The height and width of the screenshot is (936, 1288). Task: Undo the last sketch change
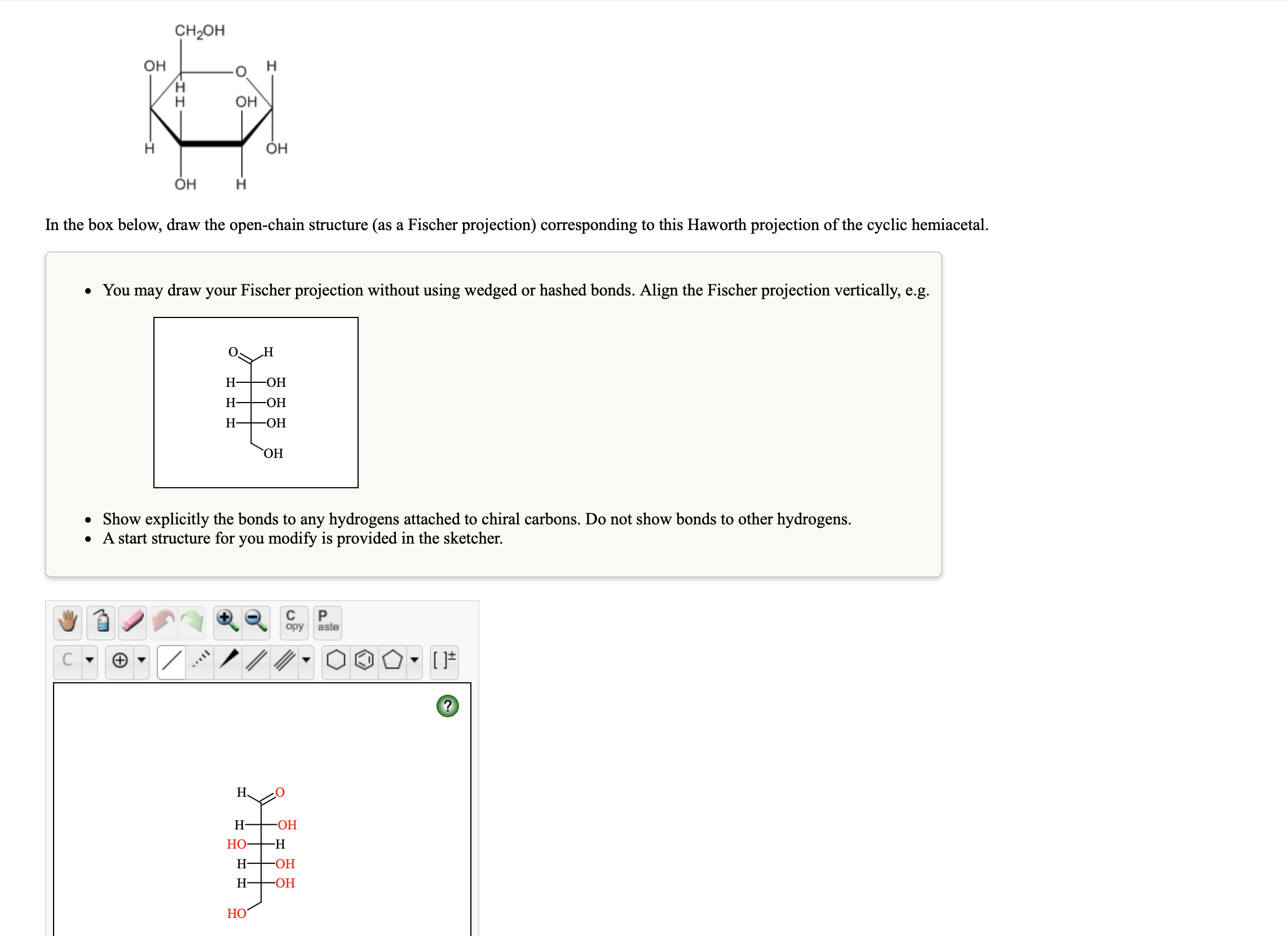tap(164, 624)
